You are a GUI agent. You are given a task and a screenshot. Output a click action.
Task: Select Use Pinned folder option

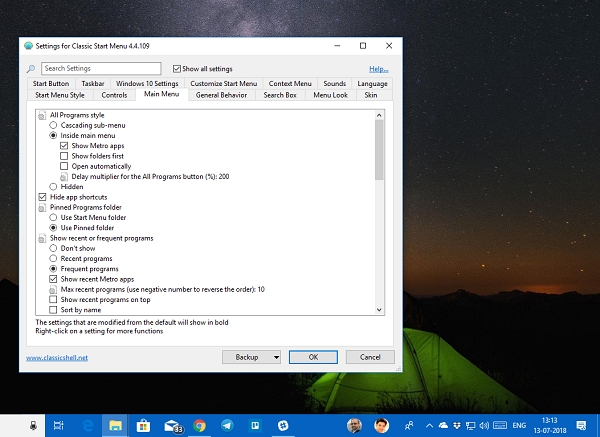[x=53, y=228]
